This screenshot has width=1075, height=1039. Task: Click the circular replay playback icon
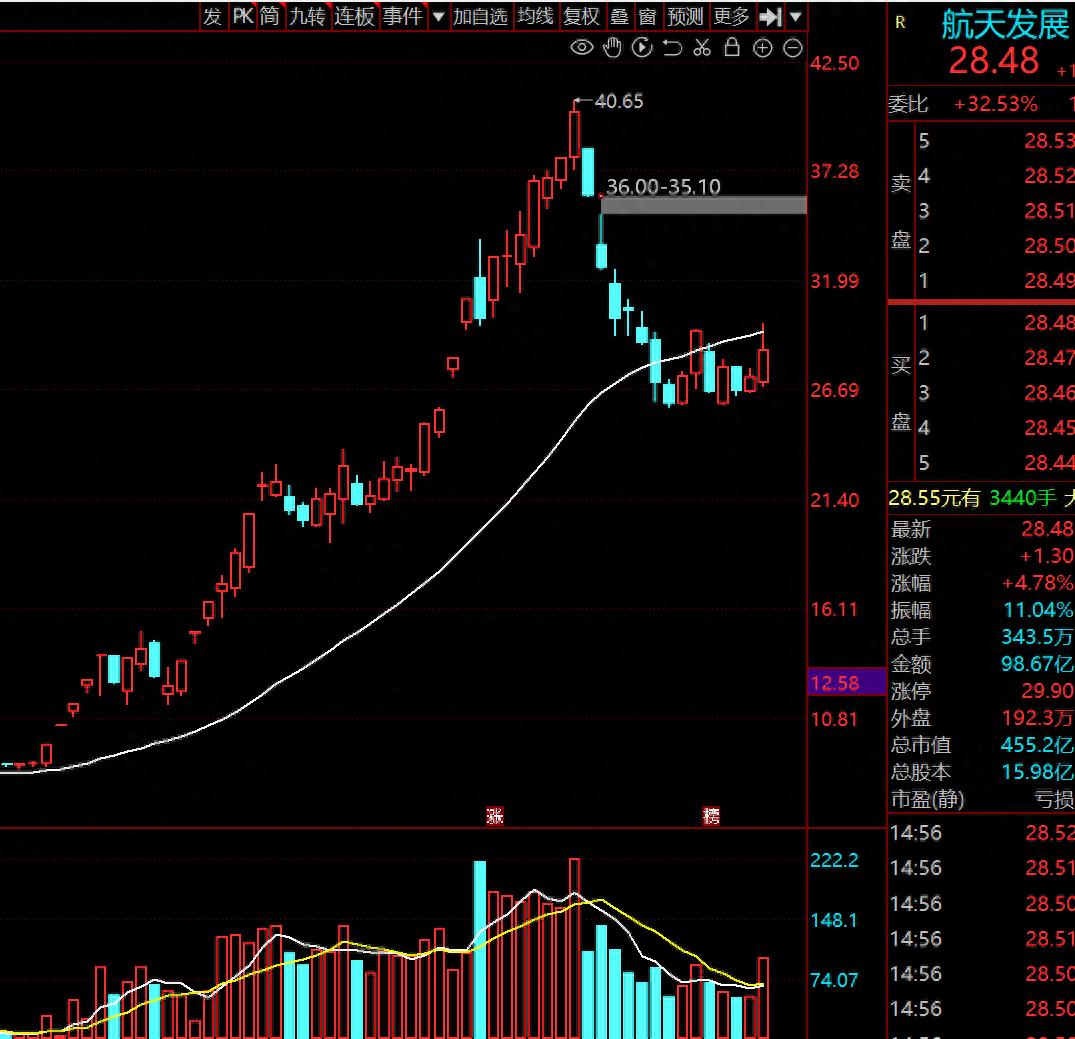642,47
